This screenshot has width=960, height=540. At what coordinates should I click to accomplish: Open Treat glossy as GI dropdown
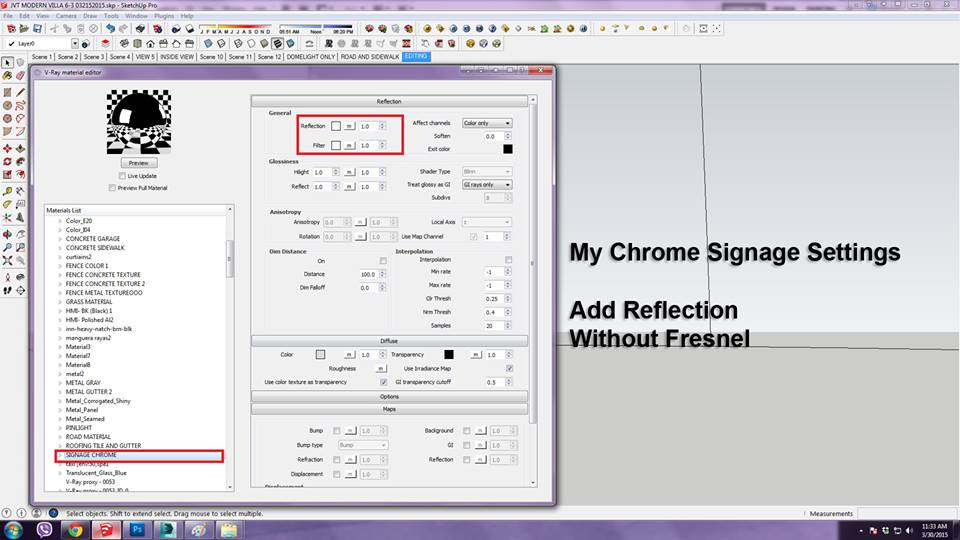pos(487,184)
